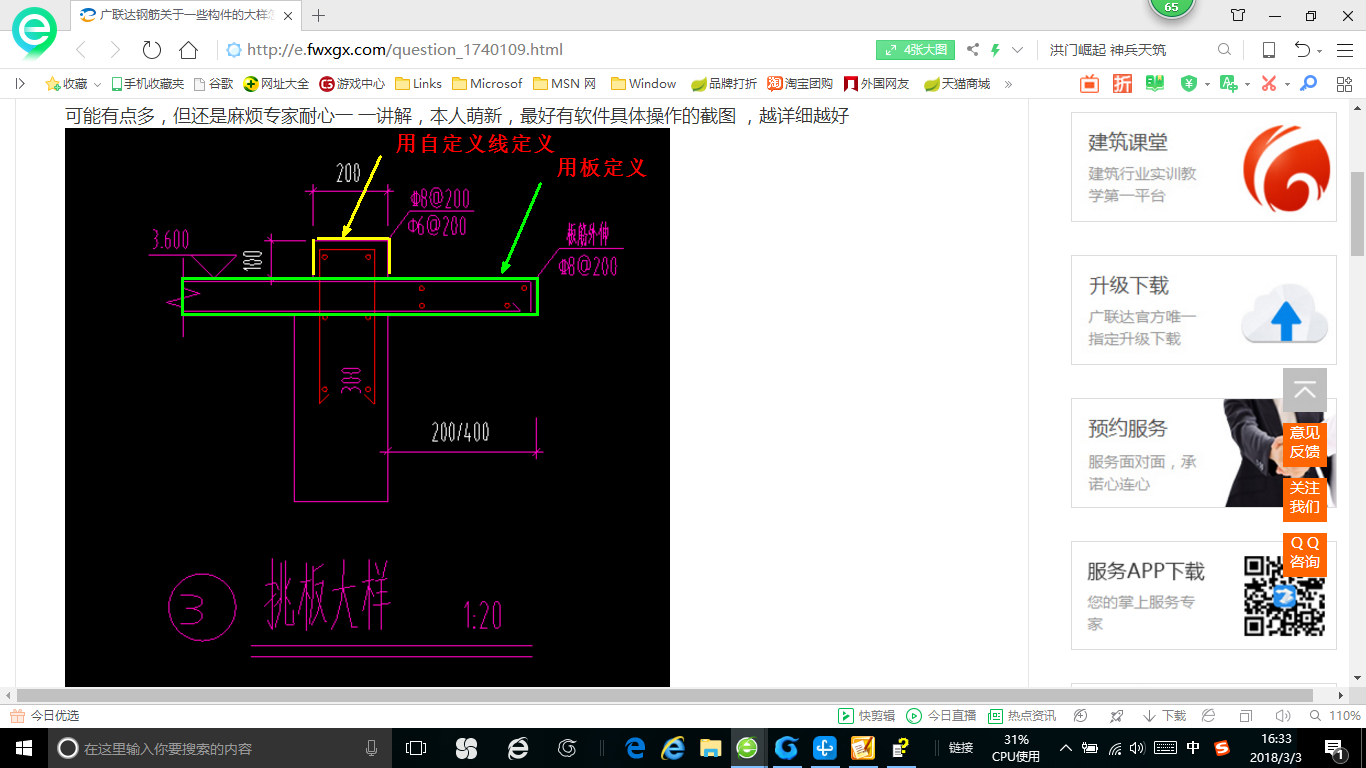This screenshot has height=768, width=1366.
Task: Click 快剪辑 in status bar
Action: (x=866, y=716)
